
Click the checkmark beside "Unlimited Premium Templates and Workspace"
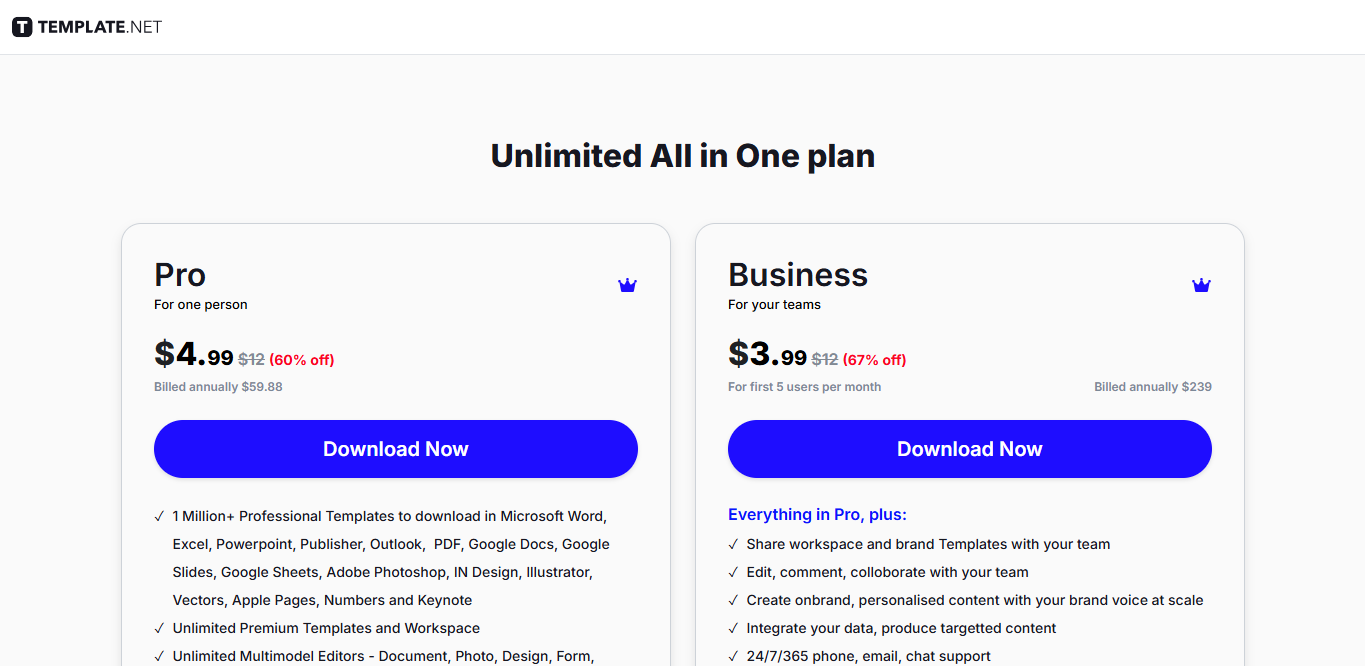click(159, 628)
